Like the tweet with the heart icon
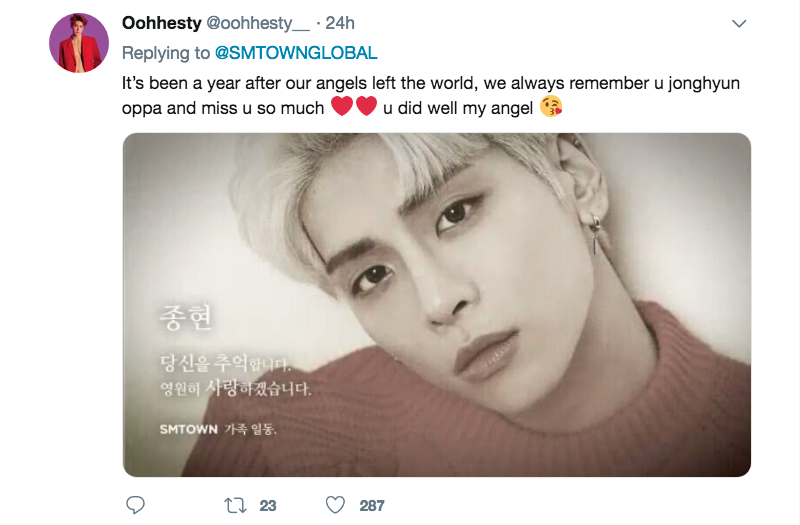 335,505
